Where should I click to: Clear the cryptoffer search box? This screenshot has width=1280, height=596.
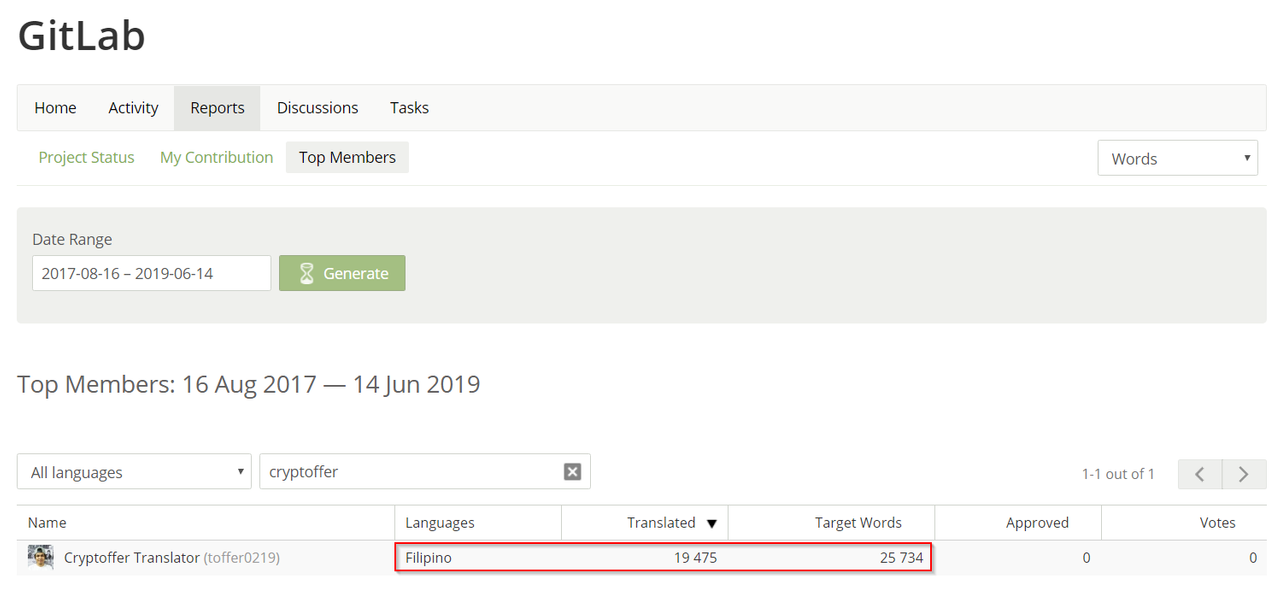[x=572, y=472]
